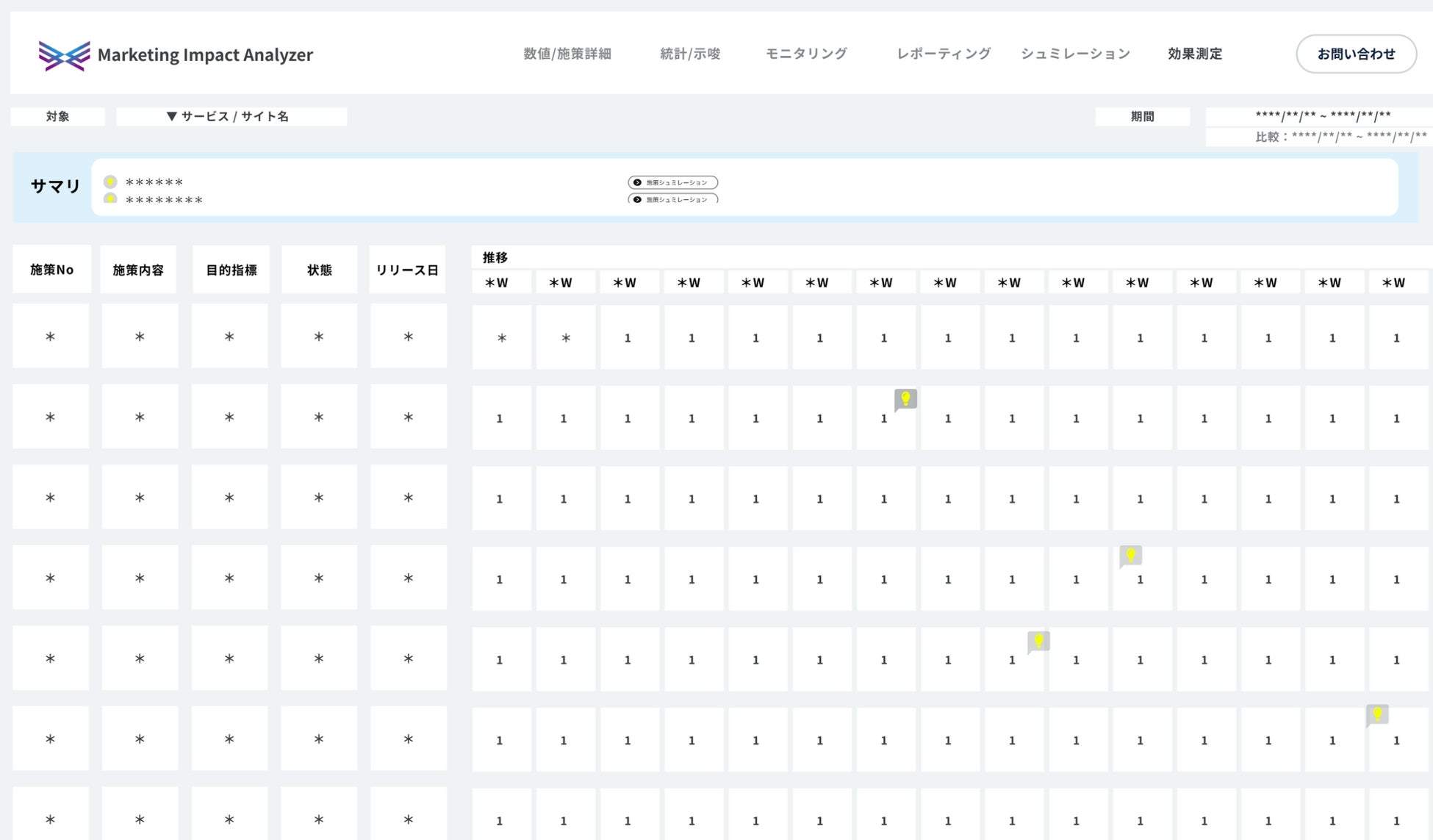The width and height of the screenshot is (1433, 840).
Task: Go to the モニタリング section
Action: [x=806, y=54]
